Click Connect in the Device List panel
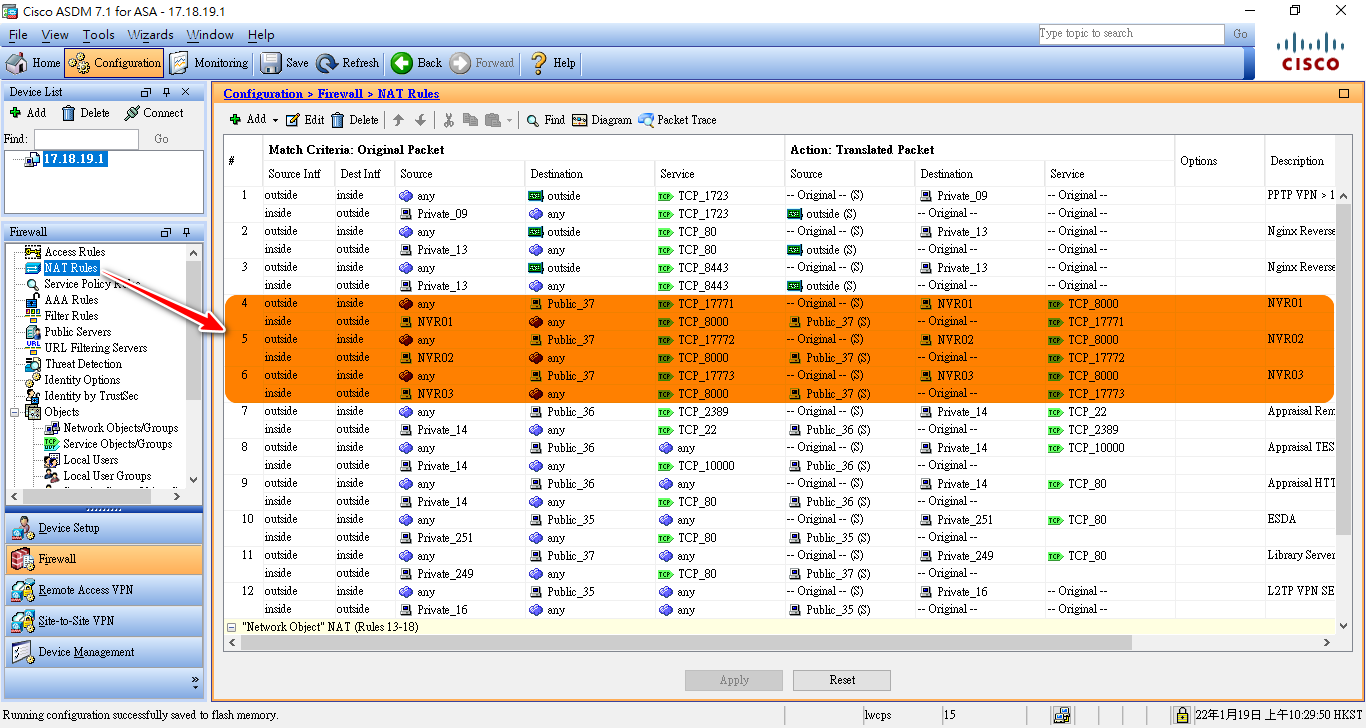The height and width of the screenshot is (728, 1366). [x=154, y=113]
